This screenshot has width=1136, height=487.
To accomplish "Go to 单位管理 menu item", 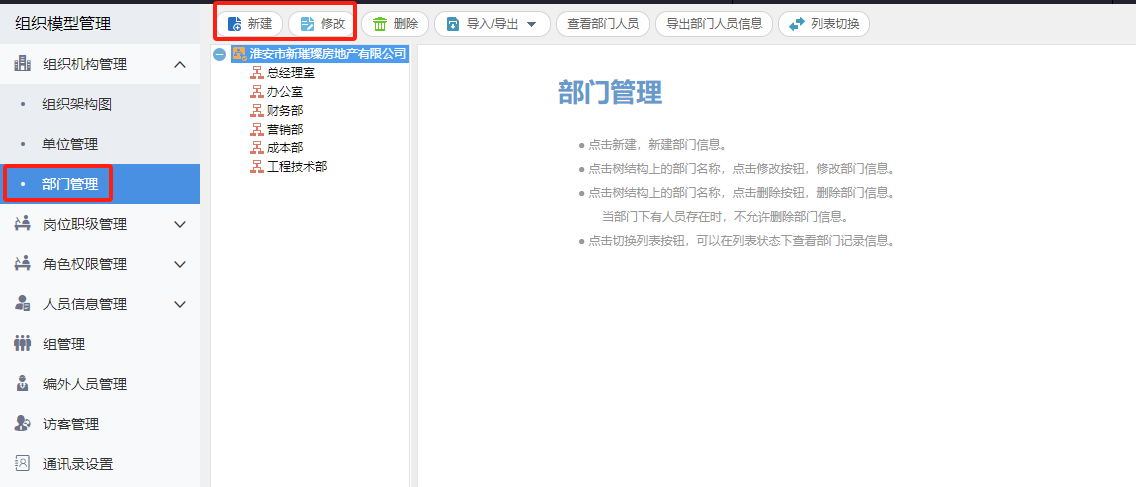I will [x=70, y=144].
